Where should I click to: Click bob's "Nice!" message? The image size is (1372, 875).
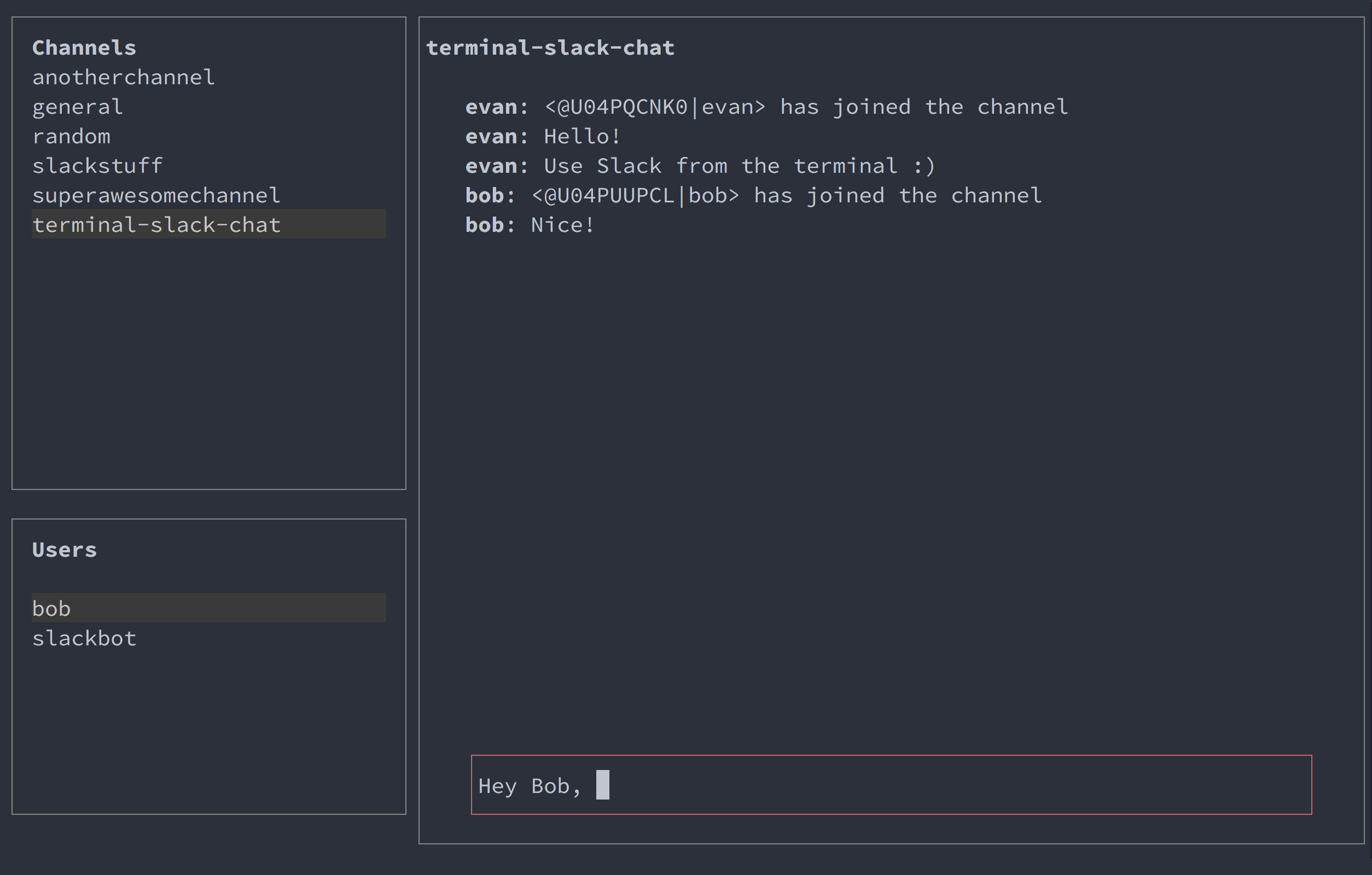(x=562, y=225)
